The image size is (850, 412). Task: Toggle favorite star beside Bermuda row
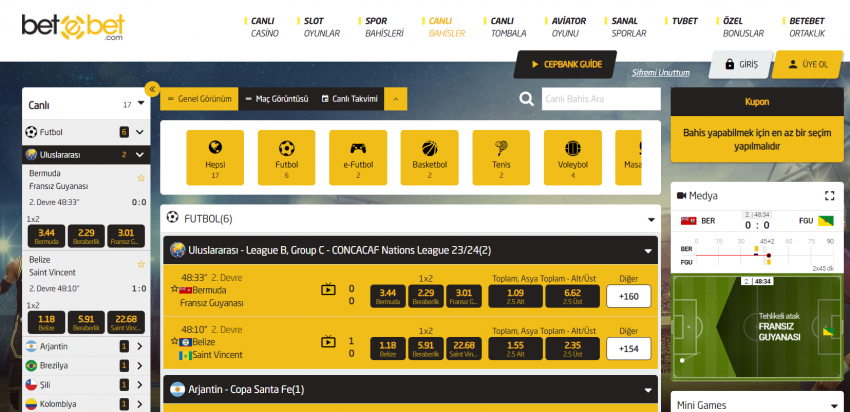click(175, 290)
